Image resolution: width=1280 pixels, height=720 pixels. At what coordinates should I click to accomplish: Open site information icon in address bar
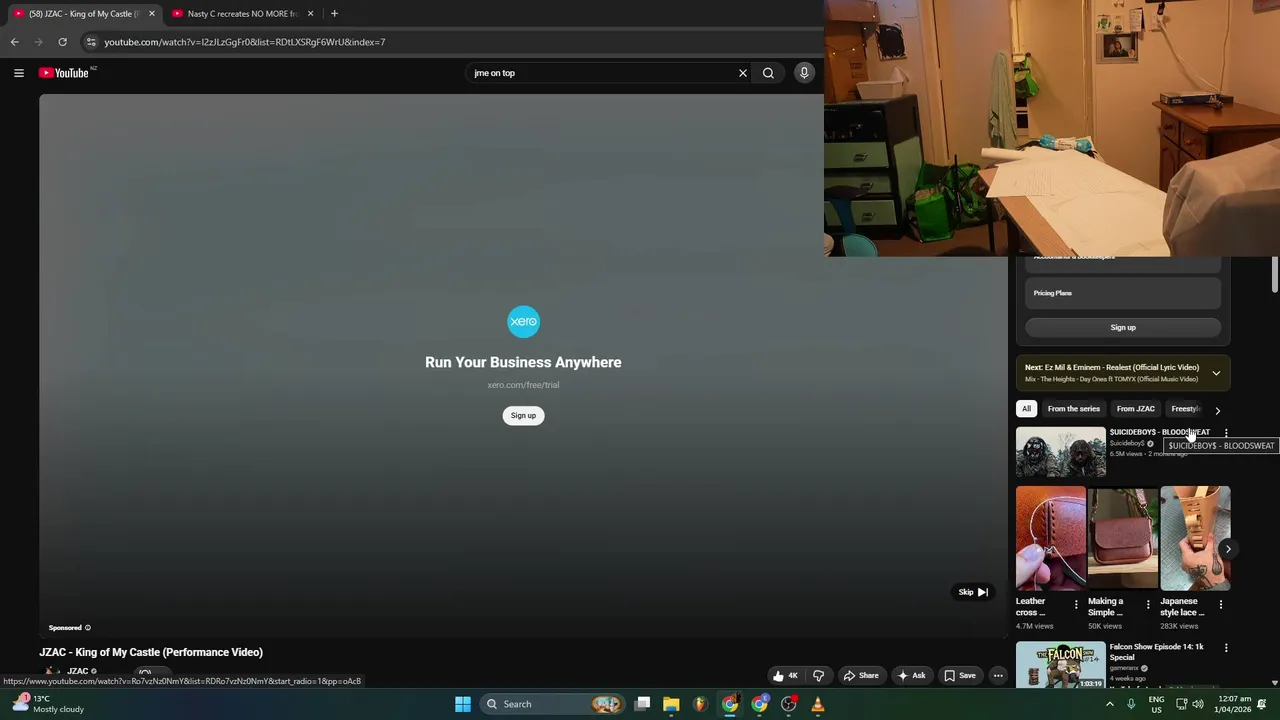click(91, 42)
